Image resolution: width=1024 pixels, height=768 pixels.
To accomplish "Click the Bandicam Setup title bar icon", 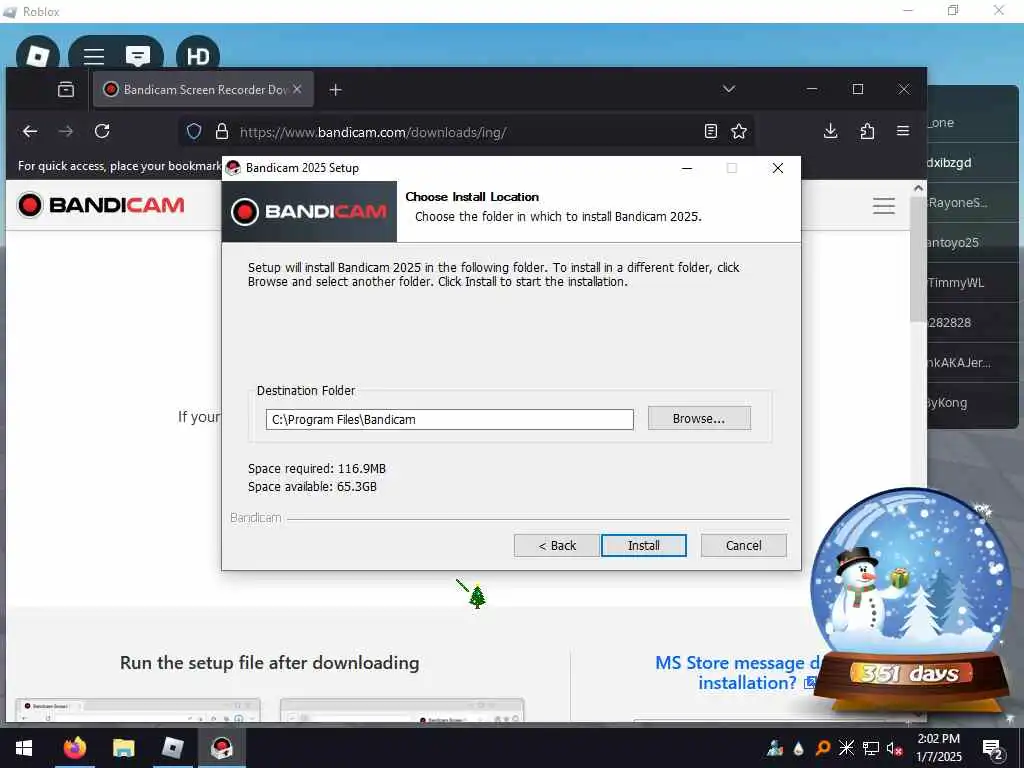I will point(233,168).
